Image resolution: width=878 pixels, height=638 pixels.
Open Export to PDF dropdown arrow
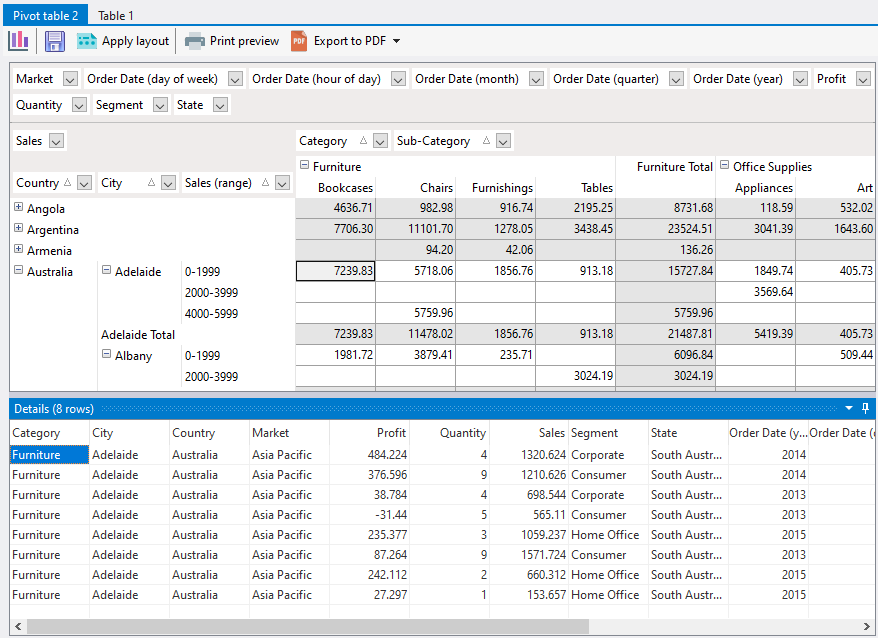(396, 41)
